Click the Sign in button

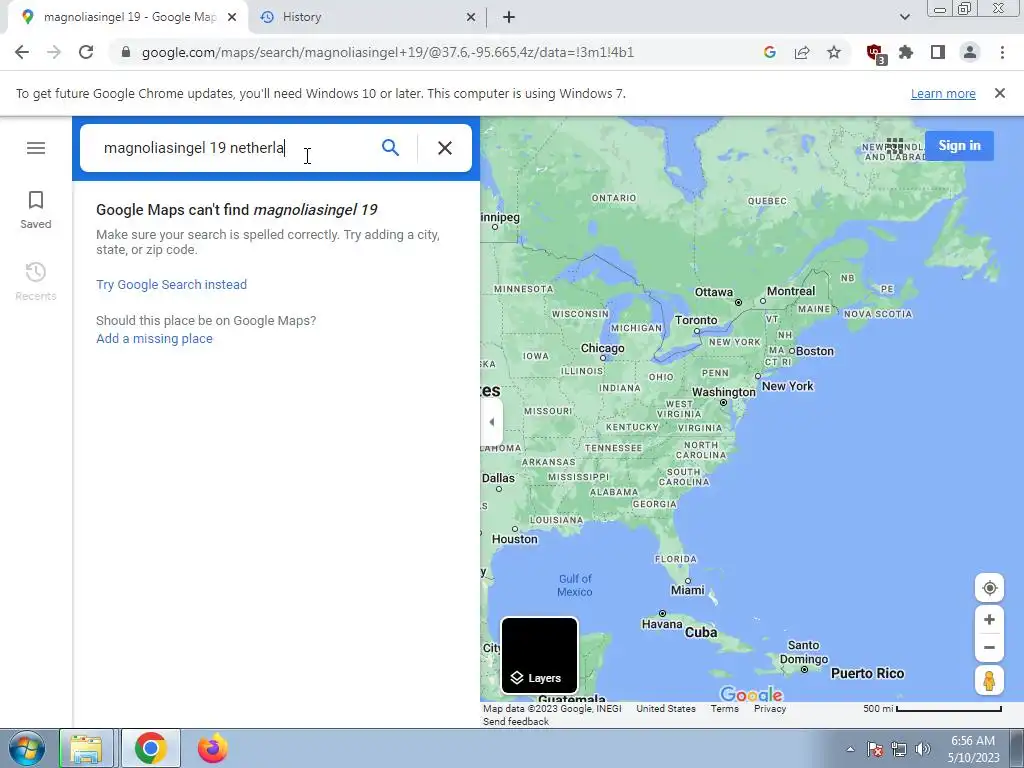pos(959,146)
